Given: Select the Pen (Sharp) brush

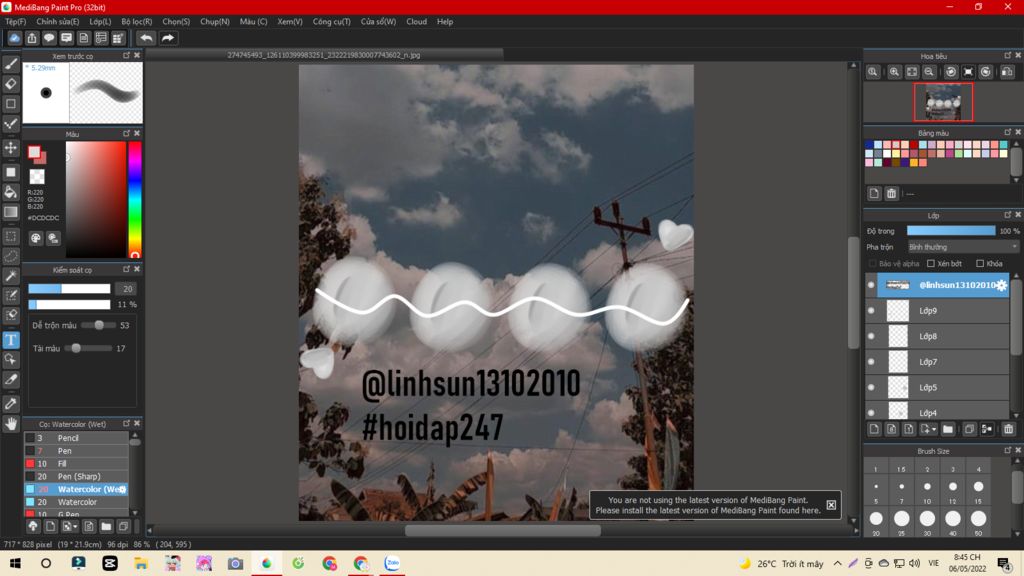Looking at the screenshot, I should pyautogui.click(x=76, y=477).
